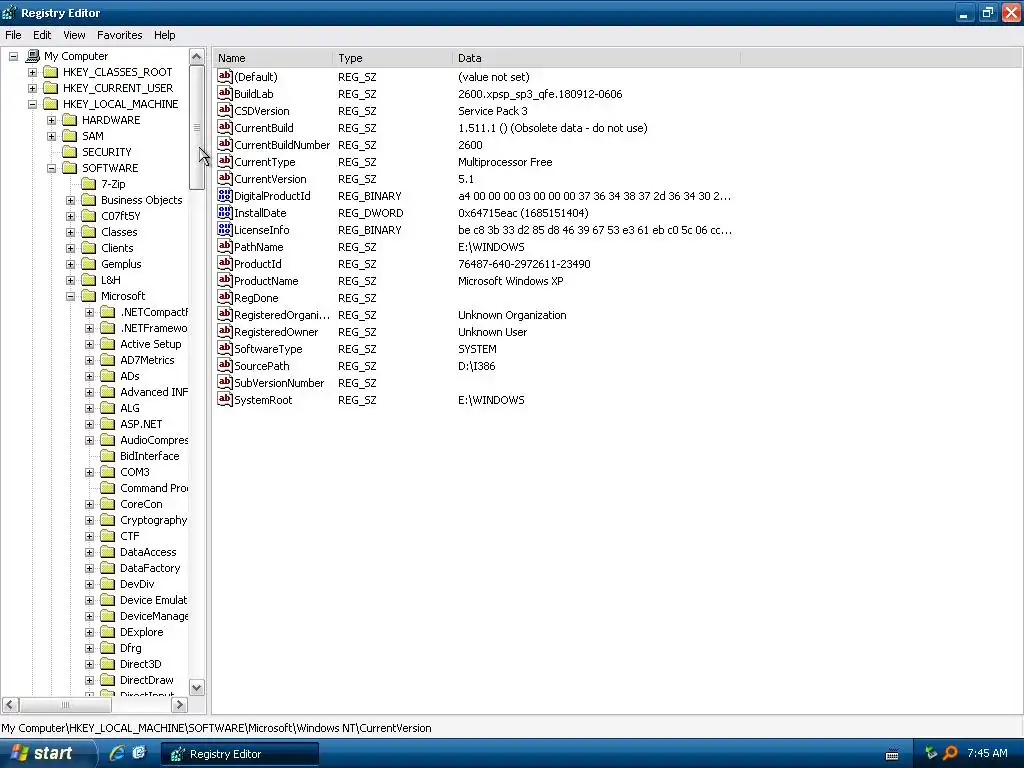Image resolution: width=1024 pixels, height=768 pixels.
Task: Click the Cryptography folder icon
Action: [107, 520]
